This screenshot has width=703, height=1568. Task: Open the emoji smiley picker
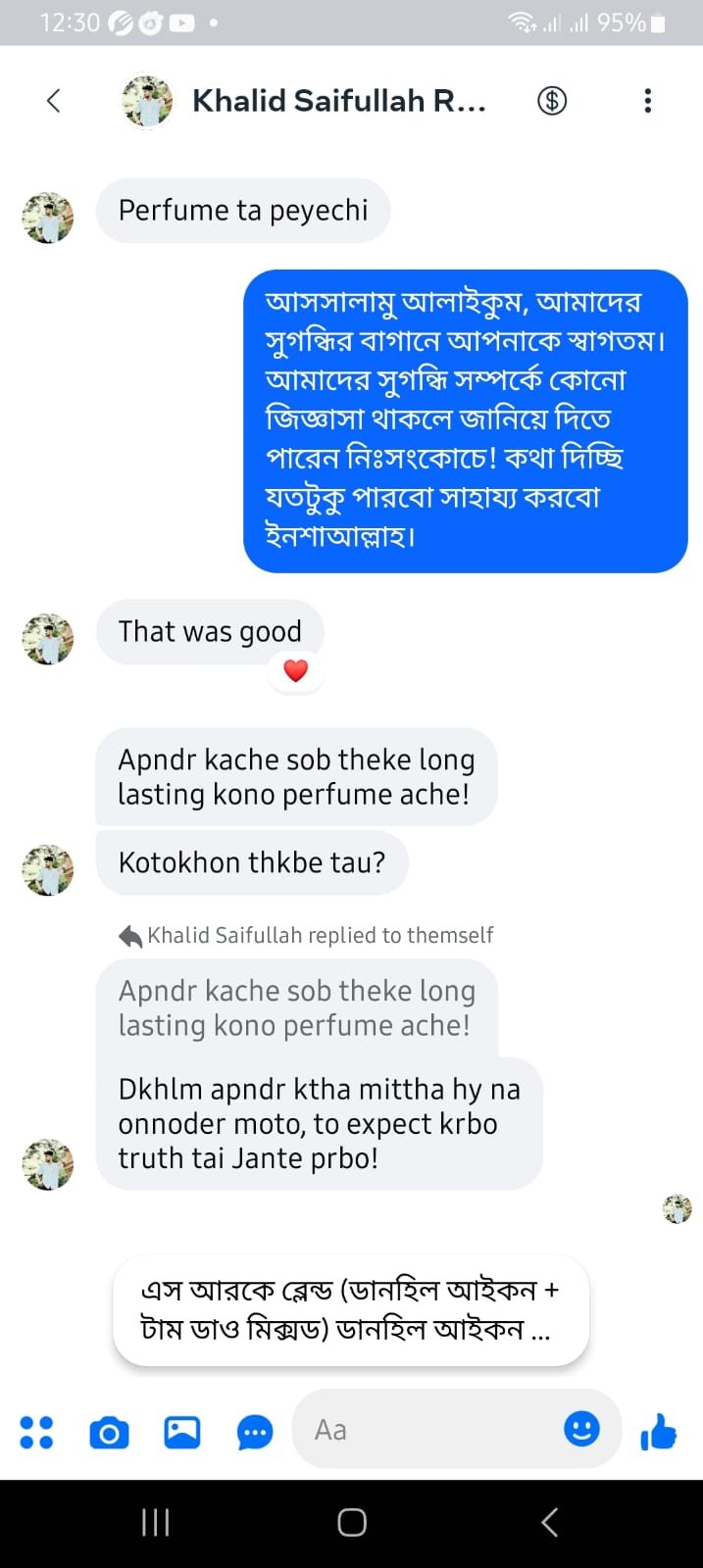pos(581,1429)
